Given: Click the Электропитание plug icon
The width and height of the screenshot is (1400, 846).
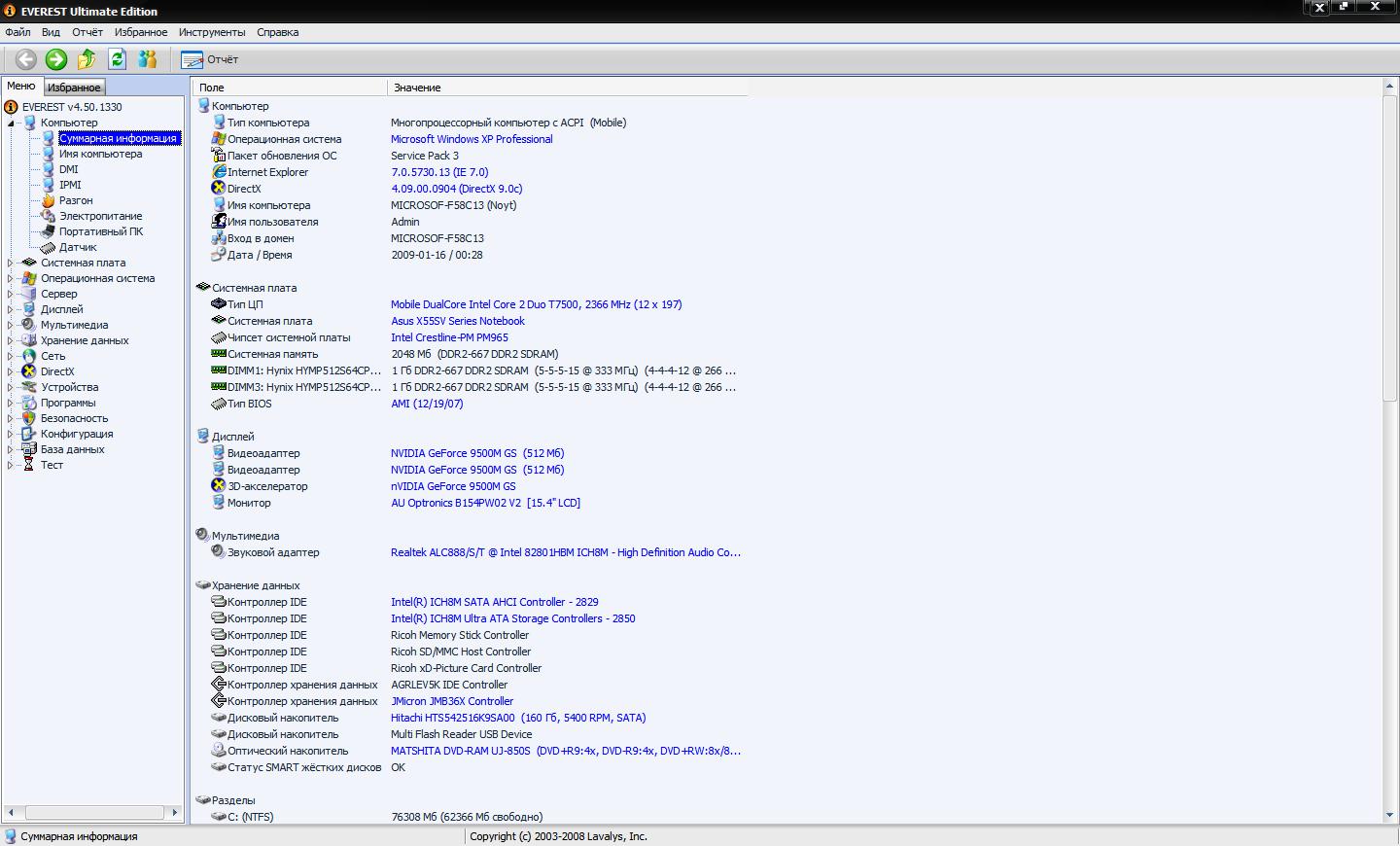Looking at the screenshot, I should (x=48, y=216).
